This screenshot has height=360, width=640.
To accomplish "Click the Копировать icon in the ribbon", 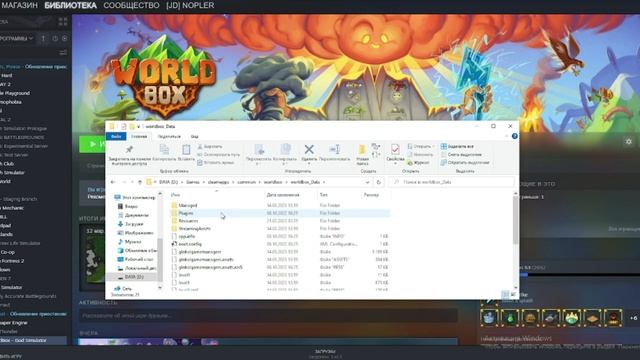I will (x=164, y=149).
